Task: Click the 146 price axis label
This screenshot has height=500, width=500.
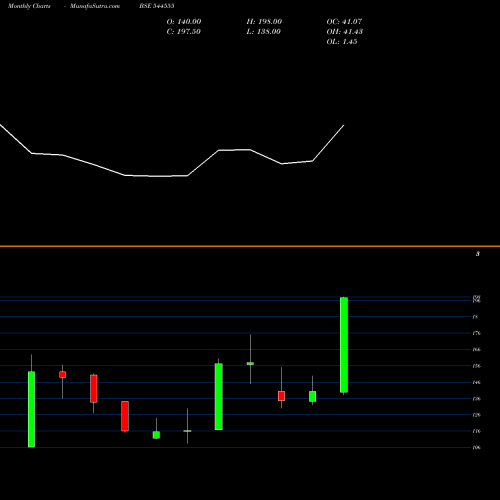Action: (477, 382)
